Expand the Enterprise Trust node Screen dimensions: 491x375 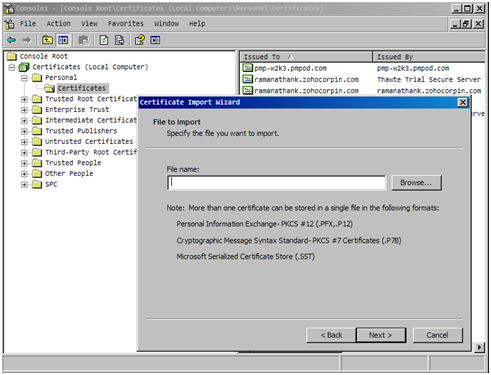[24, 110]
